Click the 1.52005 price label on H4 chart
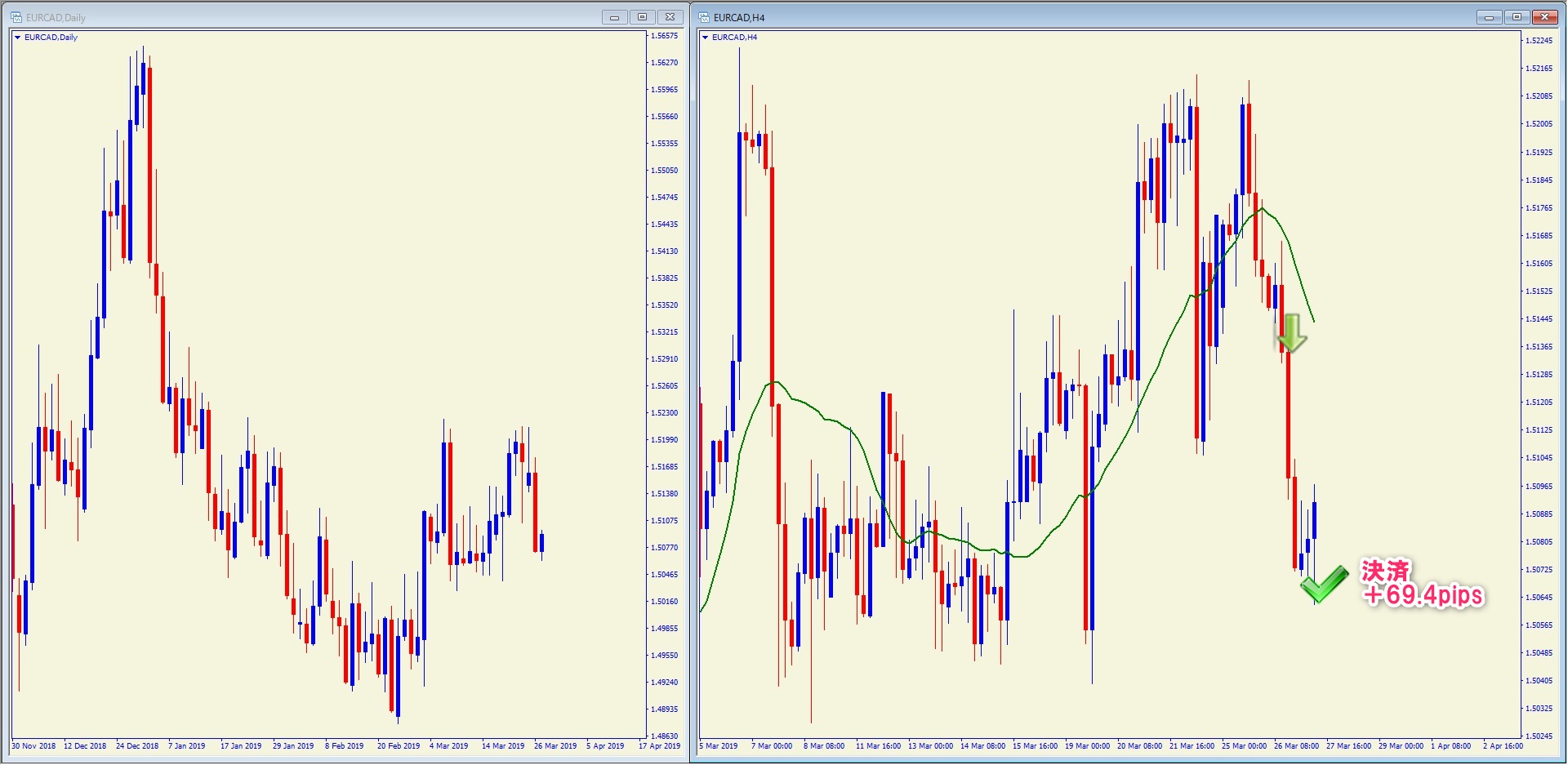 [1539, 124]
